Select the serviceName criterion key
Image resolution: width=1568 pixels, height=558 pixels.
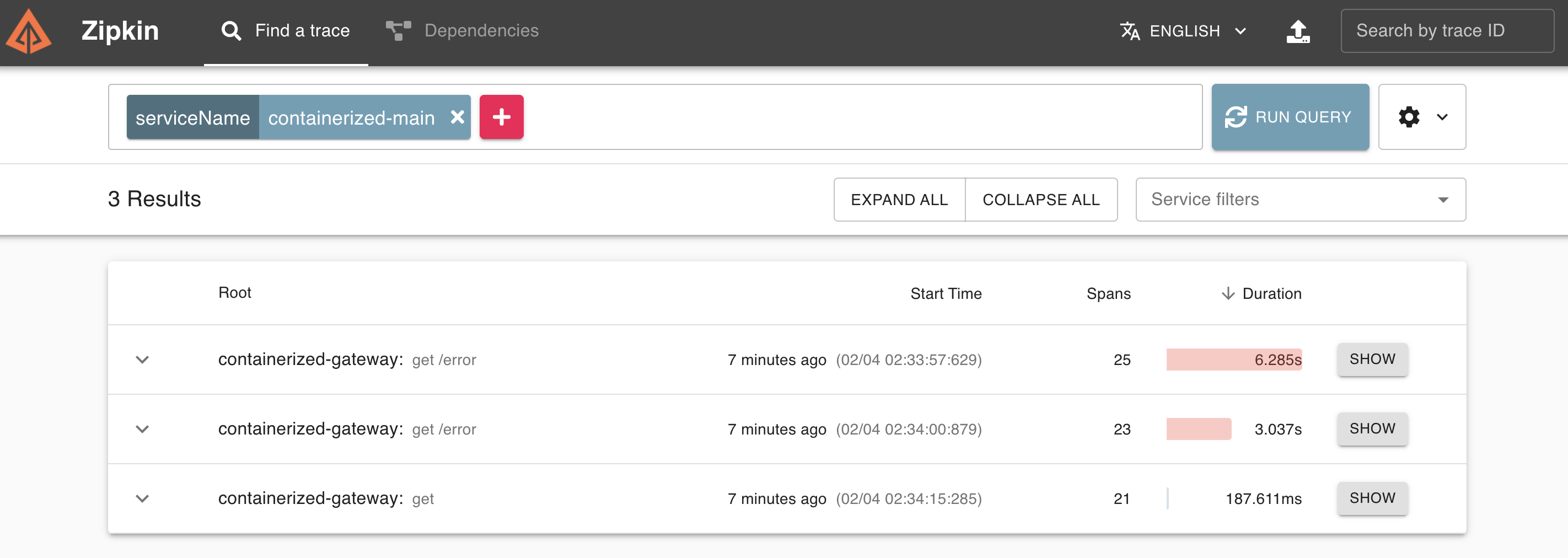click(192, 117)
